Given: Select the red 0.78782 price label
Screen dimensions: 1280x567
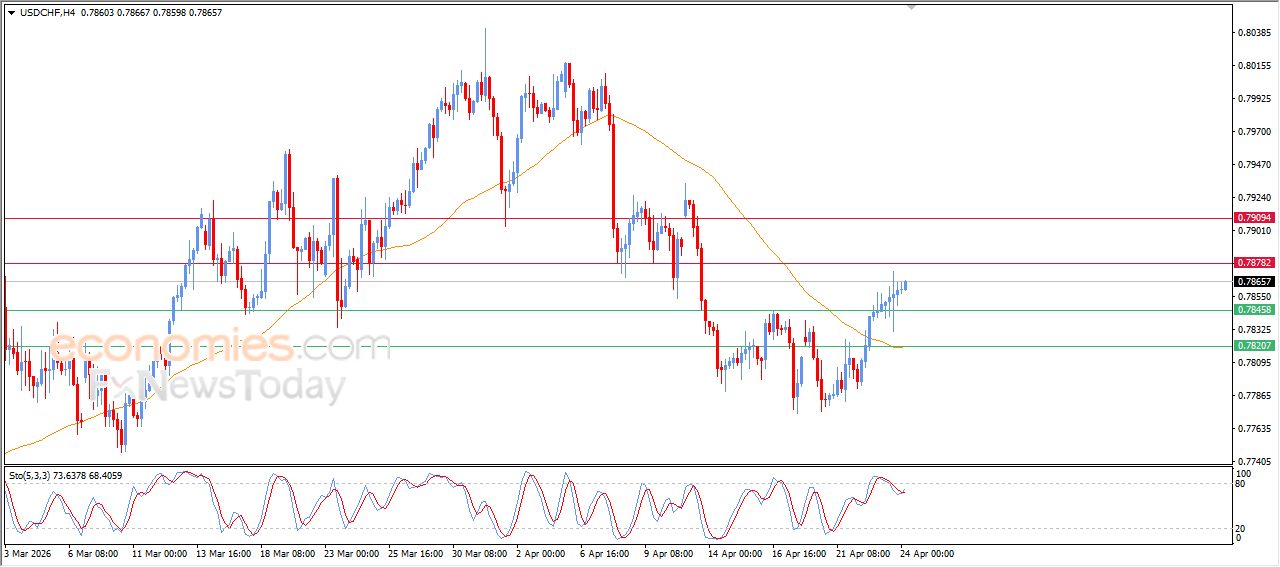Looking at the screenshot, I should [1254, 263].
